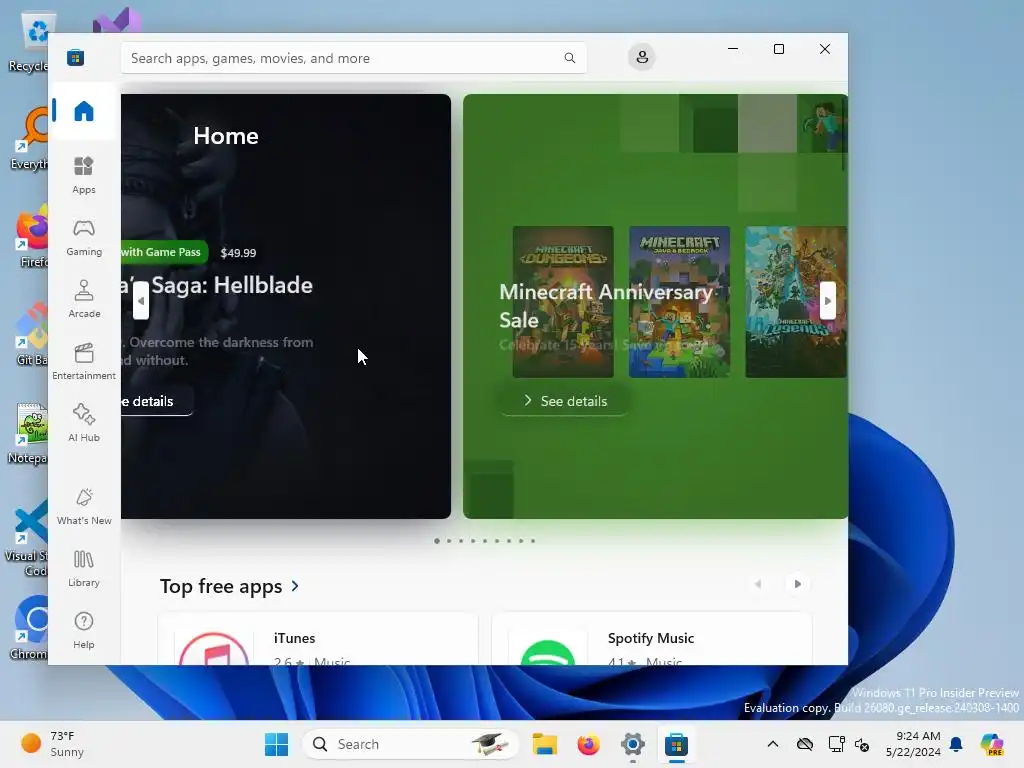
Task: Open the account profile icon
Action: pos(642,57)
